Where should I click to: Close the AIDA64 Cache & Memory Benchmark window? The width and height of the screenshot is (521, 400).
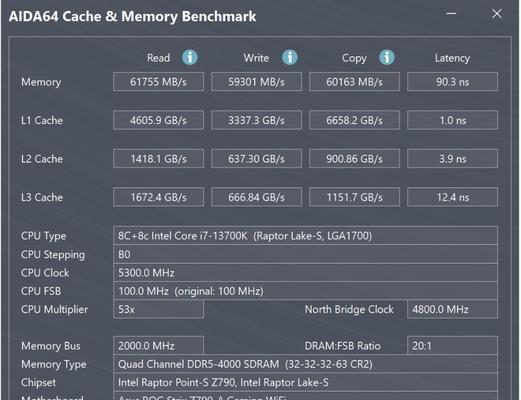(x=497, y=14)
